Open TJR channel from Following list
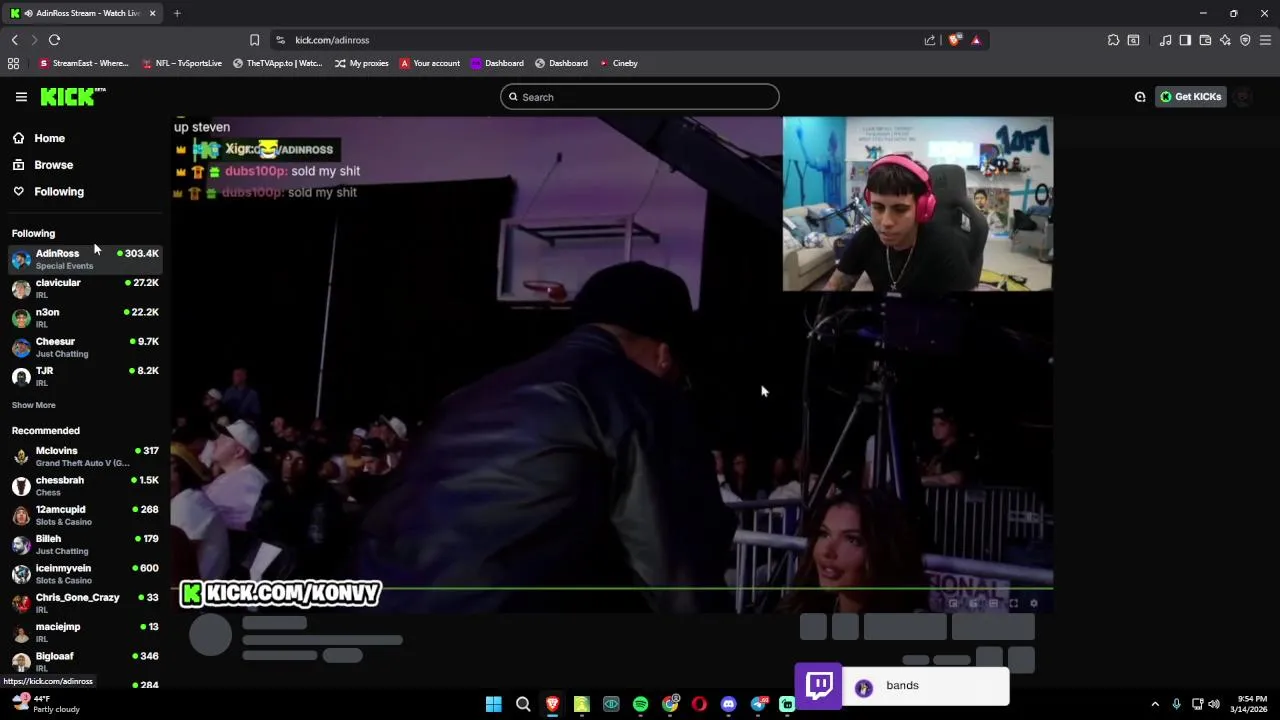The height and width of the screenshot is (720, 1280). coord(85,376)
